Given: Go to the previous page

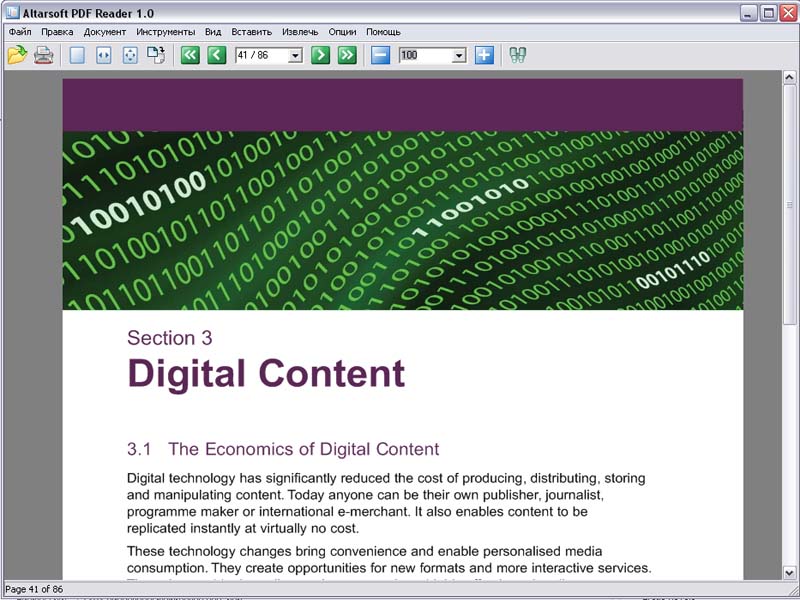Looking at the screenshot, I should [217, 55].
